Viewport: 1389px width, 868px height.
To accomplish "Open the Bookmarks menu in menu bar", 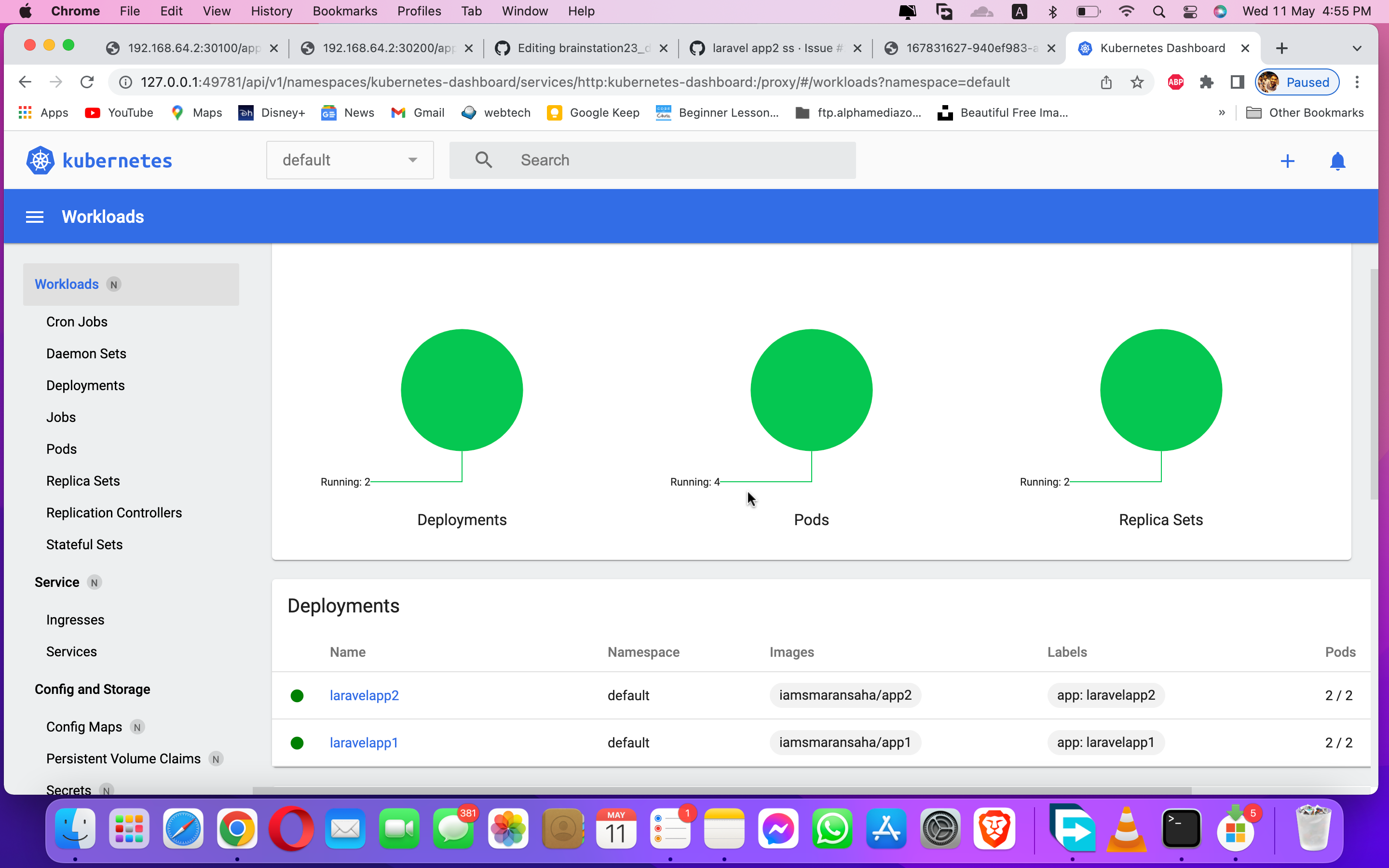I will (344, 11).
